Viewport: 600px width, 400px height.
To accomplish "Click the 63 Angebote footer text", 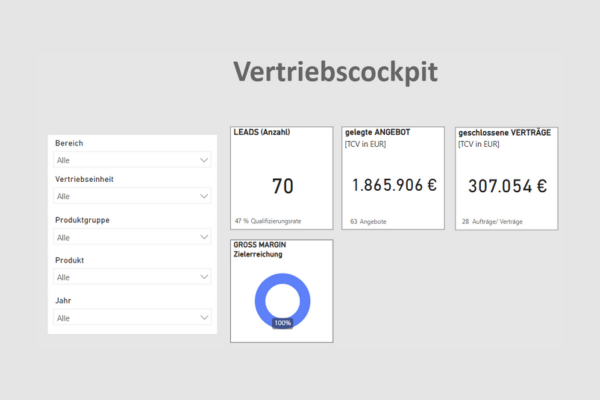I will 368,222.
